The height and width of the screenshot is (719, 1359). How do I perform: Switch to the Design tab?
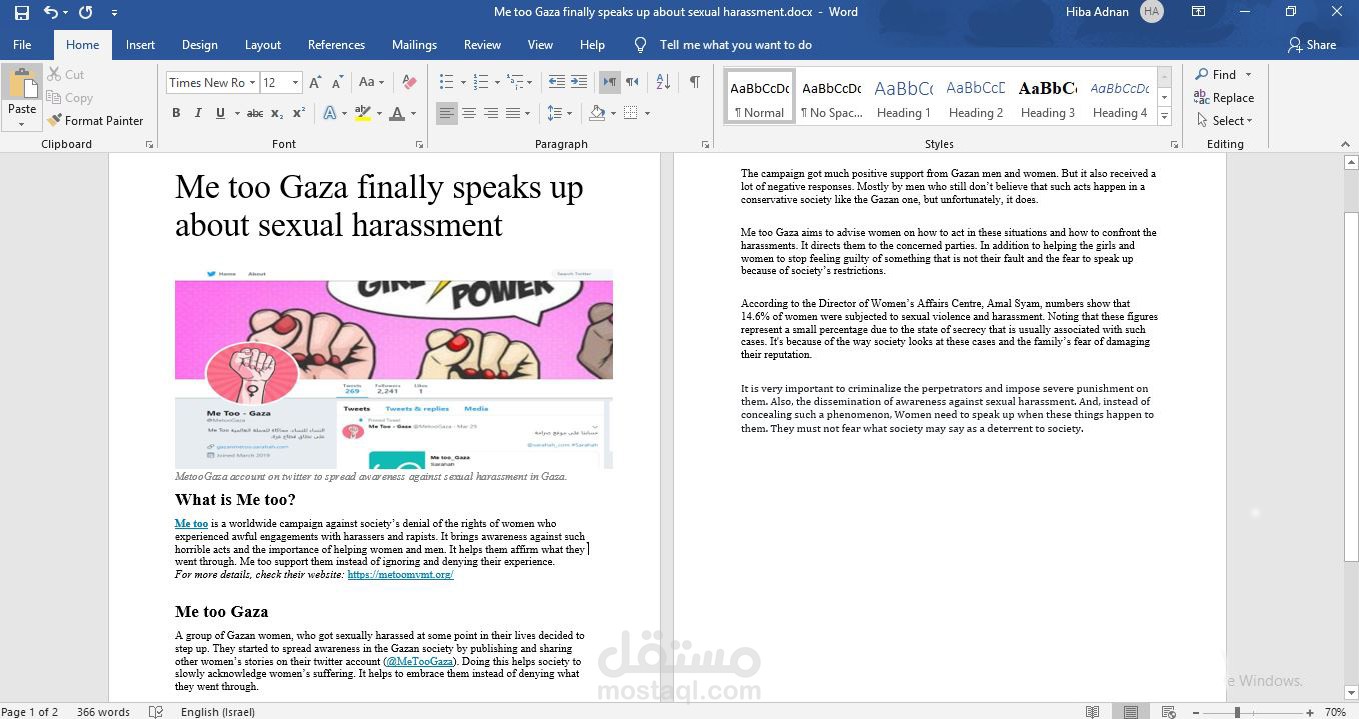click(199, 44)
